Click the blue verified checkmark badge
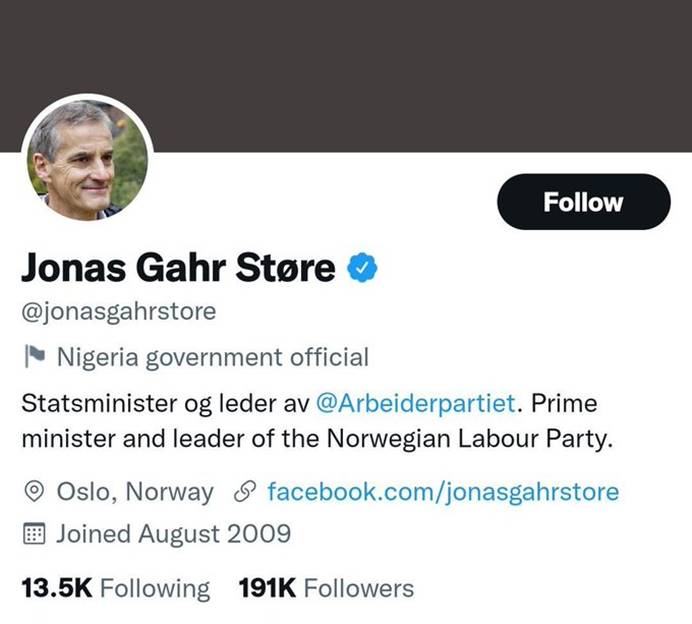Image resolution: width=692 pixels, height=624 pixels. click(x=361, y=267)
